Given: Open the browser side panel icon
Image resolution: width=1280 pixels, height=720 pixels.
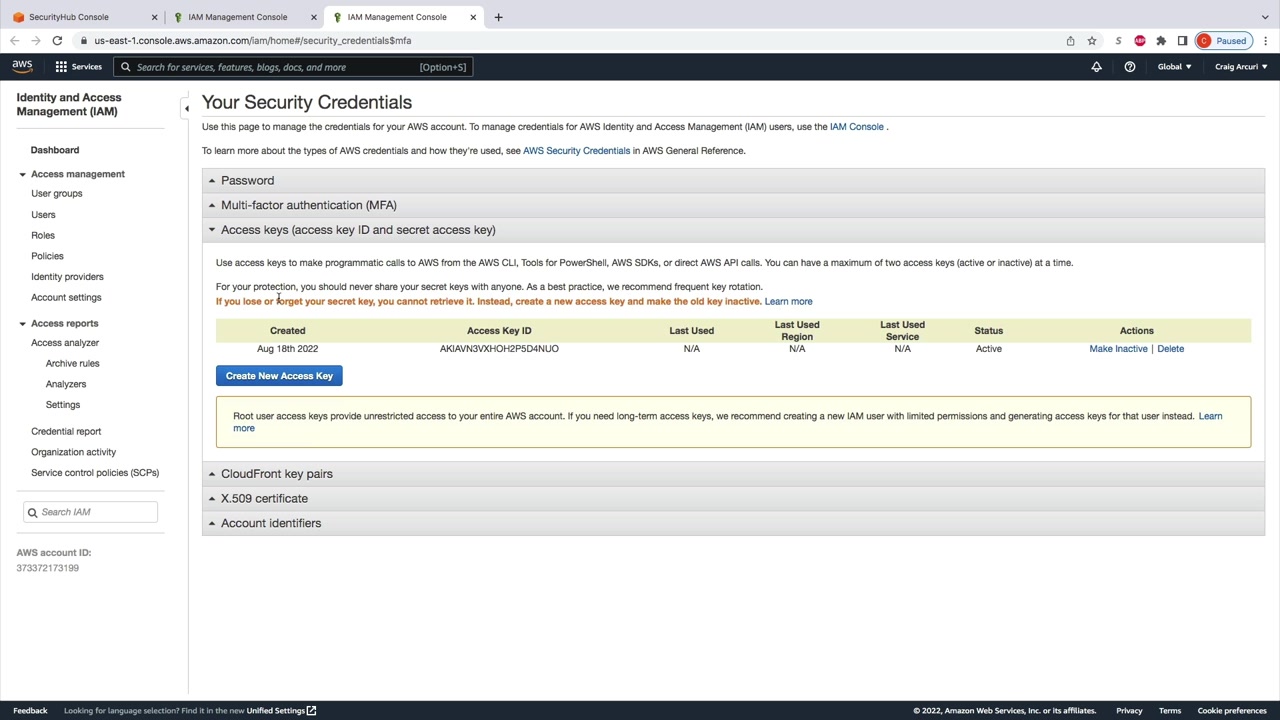Looking at the screenshot, I should (1182, 41).
